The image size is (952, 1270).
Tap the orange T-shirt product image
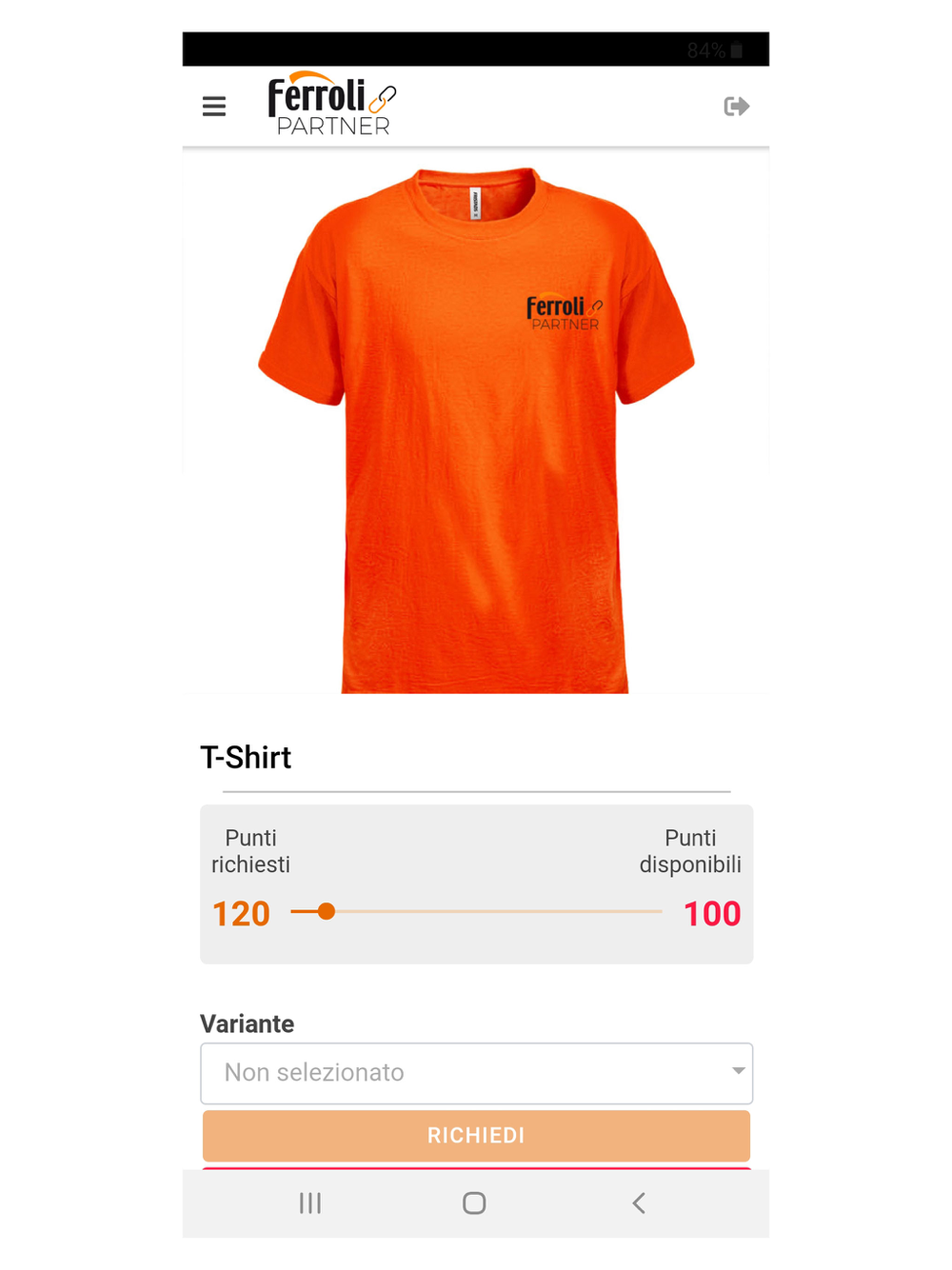[x=476, y=429]
